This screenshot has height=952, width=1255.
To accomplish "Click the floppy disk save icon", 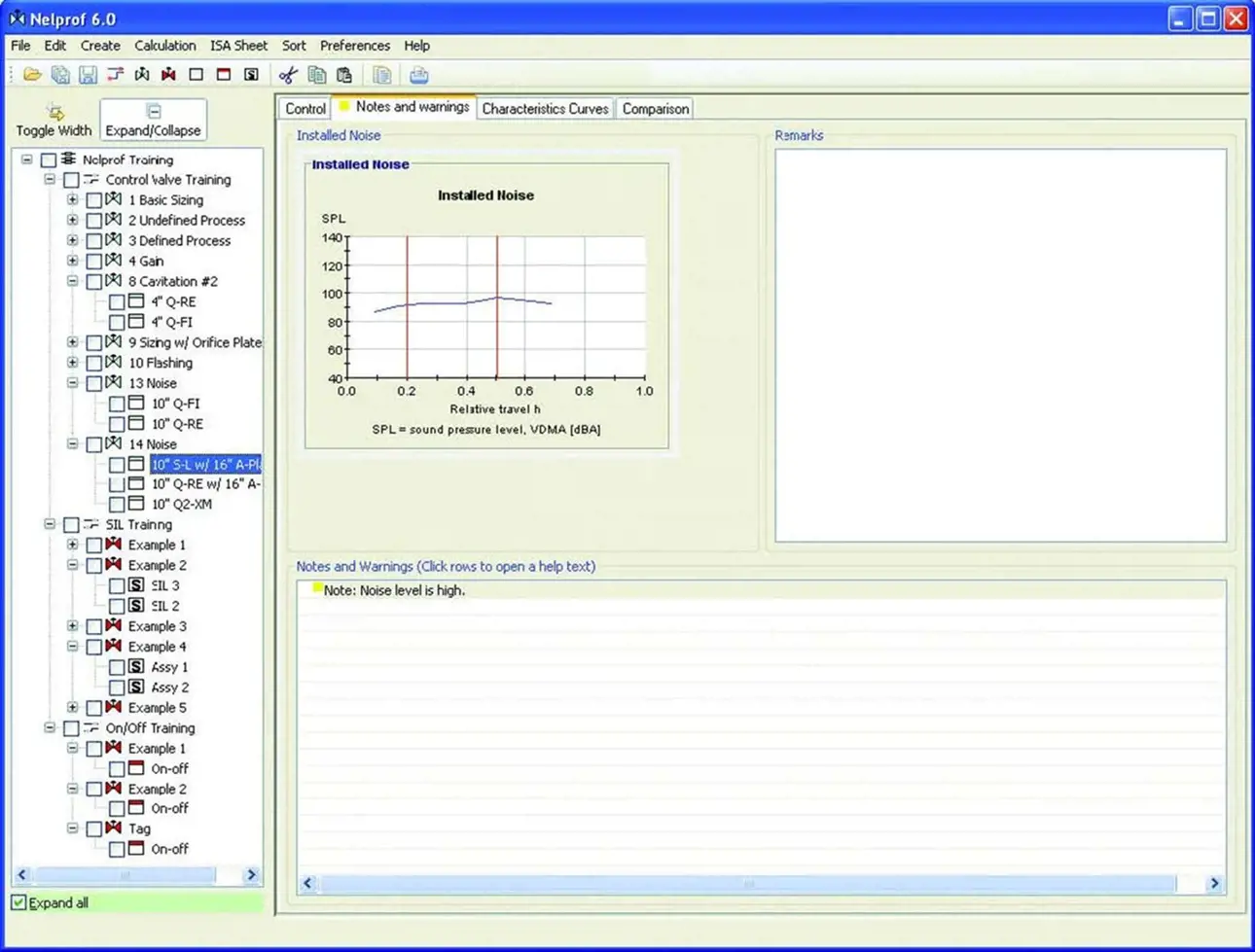I will click(x=88, y=75).
